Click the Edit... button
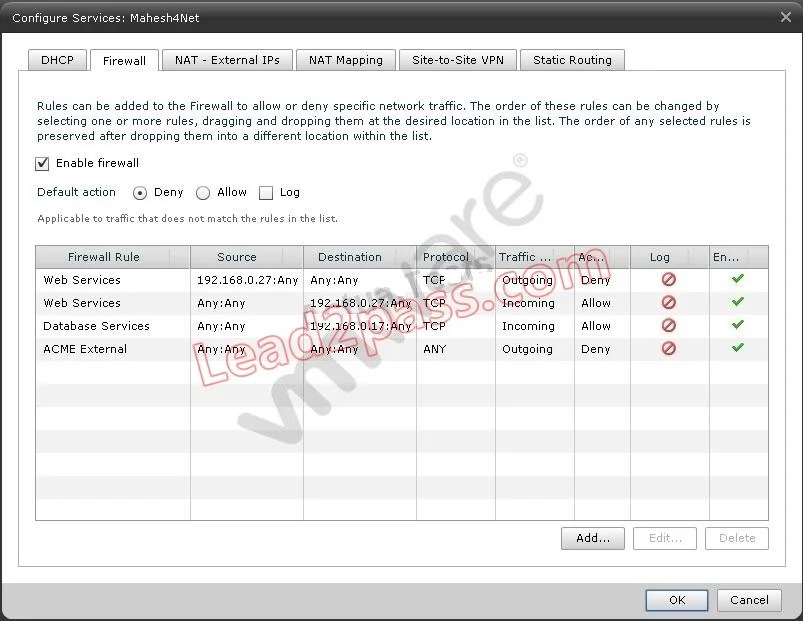The image size is (803, 621). (x=665, y=538)
